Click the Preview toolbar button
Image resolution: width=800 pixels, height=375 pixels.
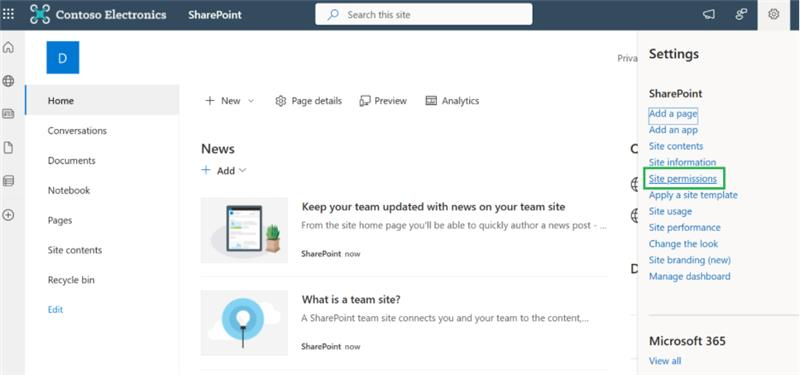383,101
